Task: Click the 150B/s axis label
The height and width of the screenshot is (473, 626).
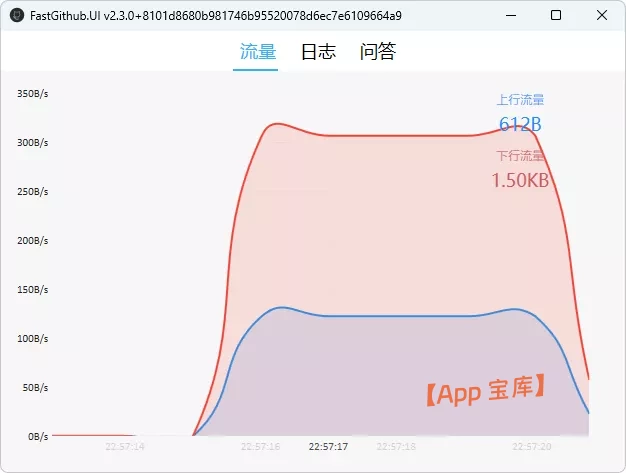Action: 33,290
